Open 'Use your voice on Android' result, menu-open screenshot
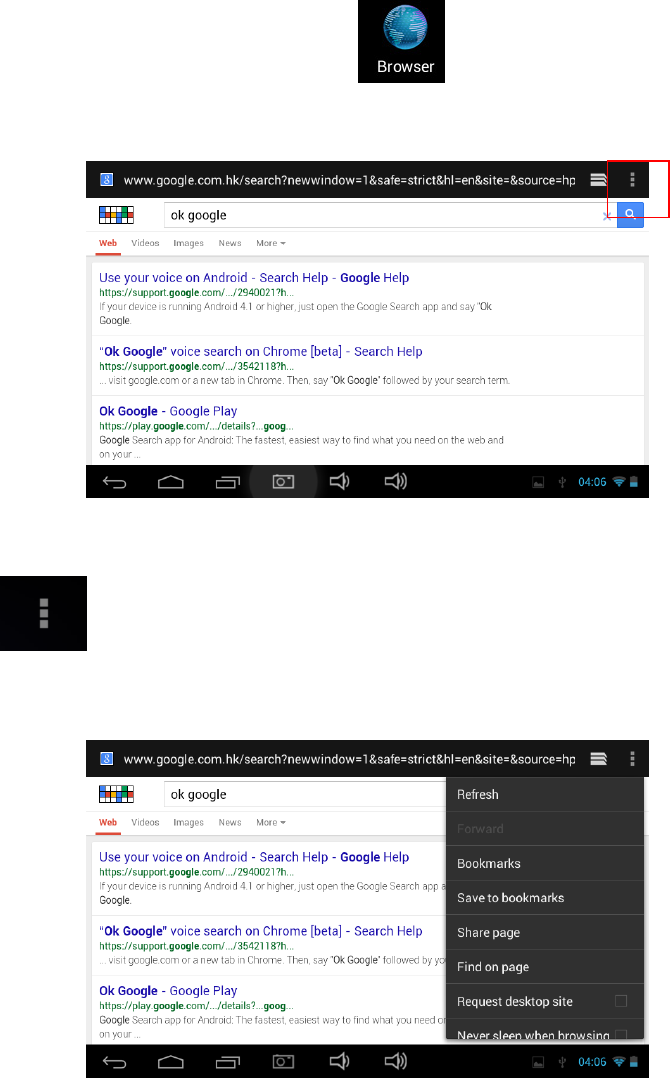The height and width of the screenshot is (1078, 670). pos(254,857)
